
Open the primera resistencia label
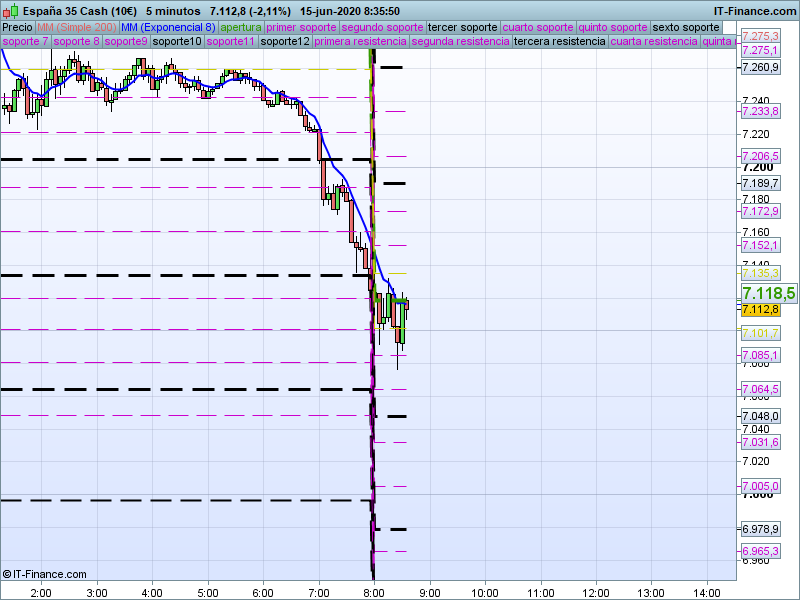[x=360, y=41]
